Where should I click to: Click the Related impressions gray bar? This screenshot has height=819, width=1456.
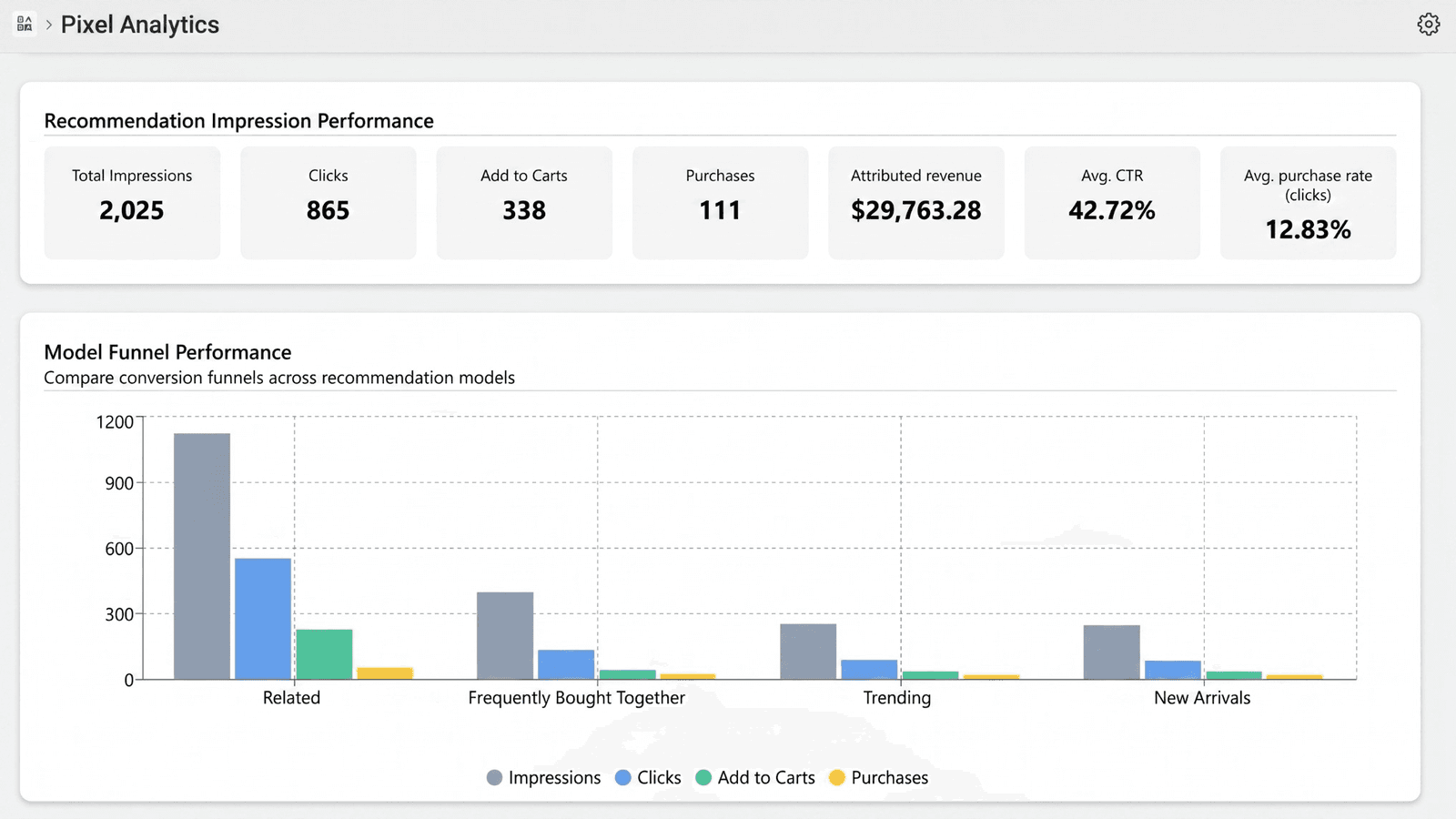(x=202, y=556)
